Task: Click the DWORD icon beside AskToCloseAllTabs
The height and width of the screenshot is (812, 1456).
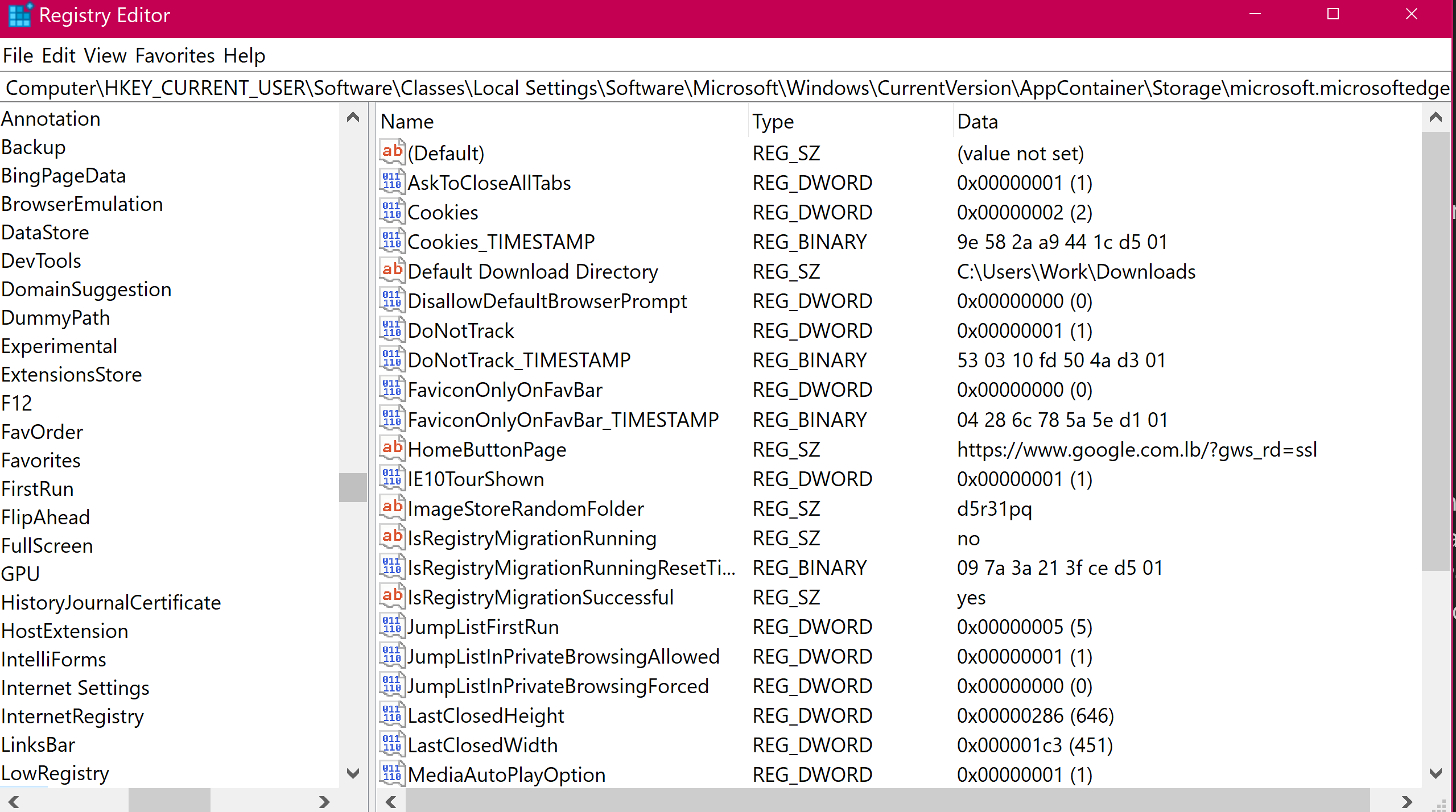Action: (391, 182)
